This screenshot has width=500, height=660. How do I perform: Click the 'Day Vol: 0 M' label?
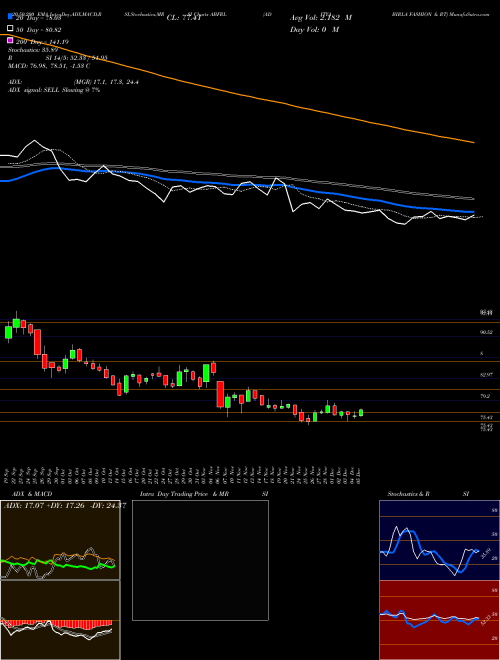314,29
